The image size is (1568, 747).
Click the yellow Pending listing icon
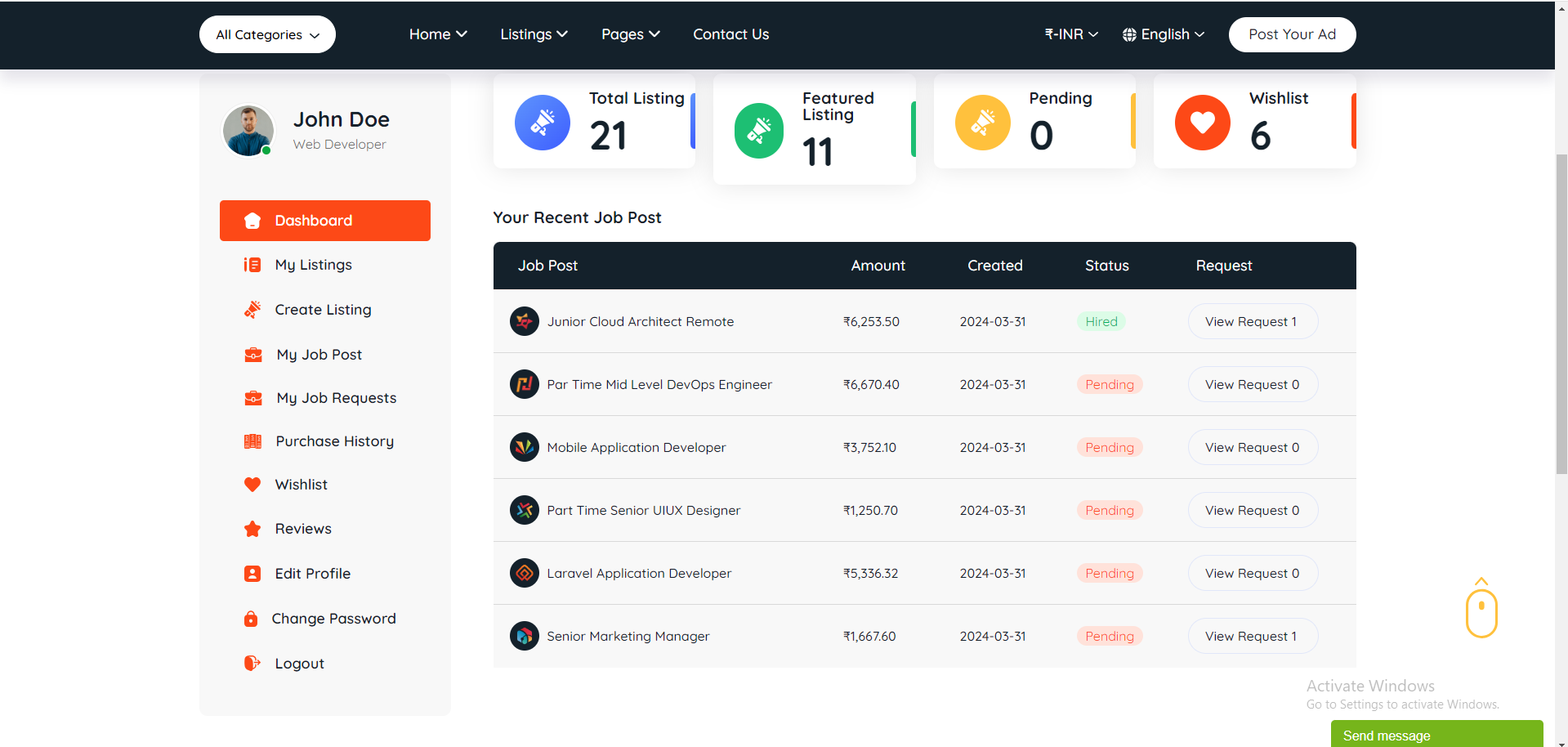(982, 123)
